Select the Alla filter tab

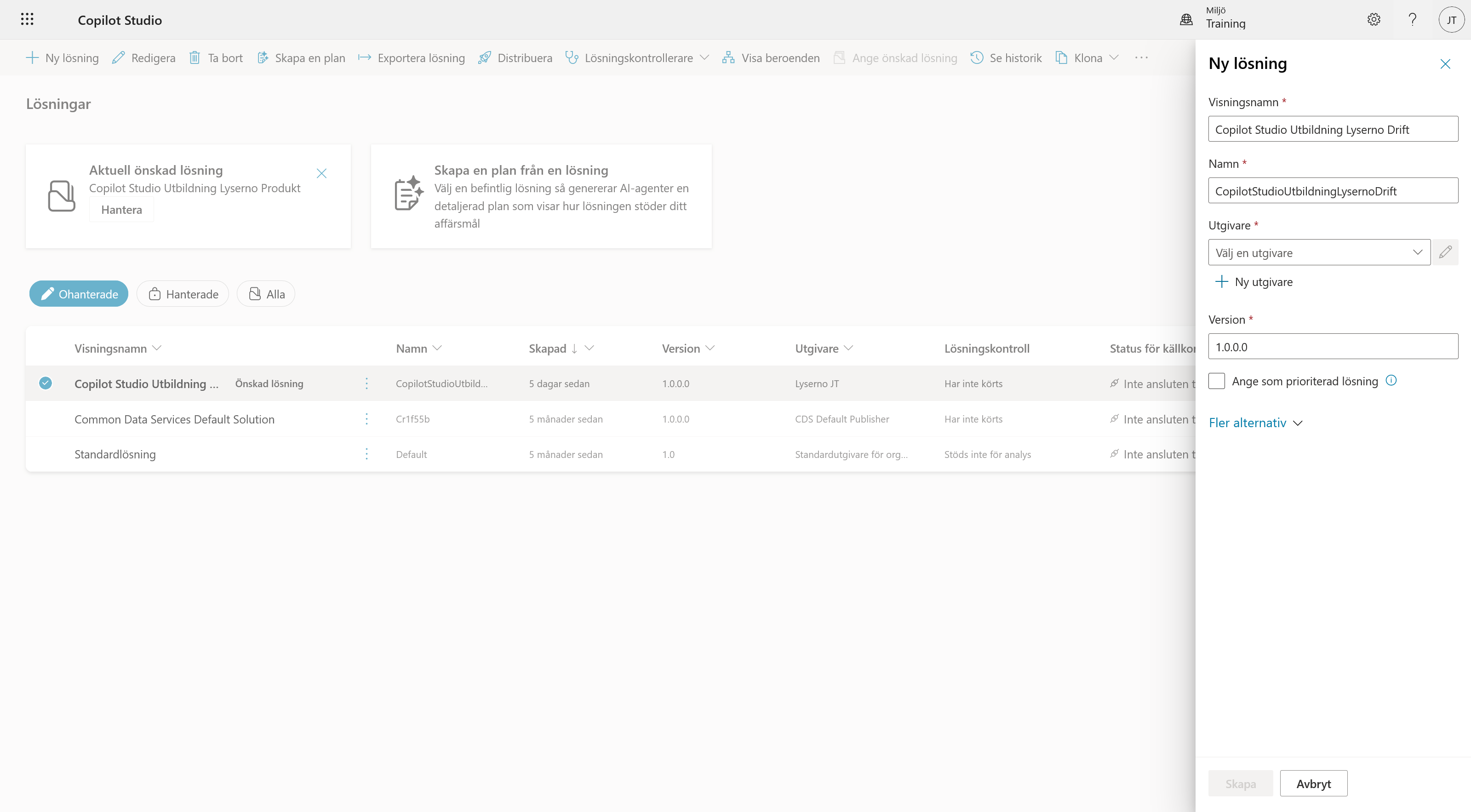266,293
